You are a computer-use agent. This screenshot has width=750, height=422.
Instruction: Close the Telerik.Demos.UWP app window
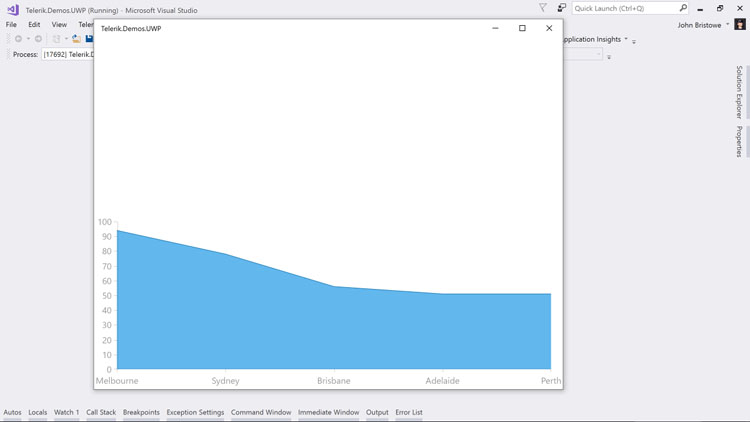(549, 28)
